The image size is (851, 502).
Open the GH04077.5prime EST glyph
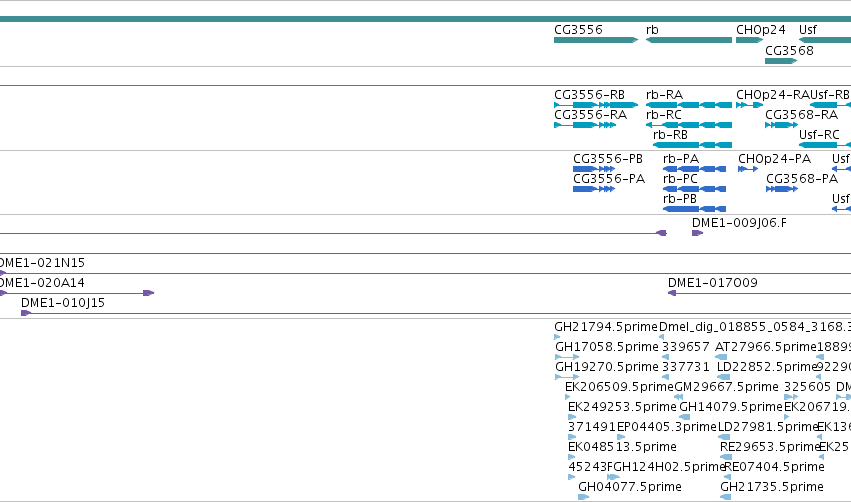(x=583, y=497)
